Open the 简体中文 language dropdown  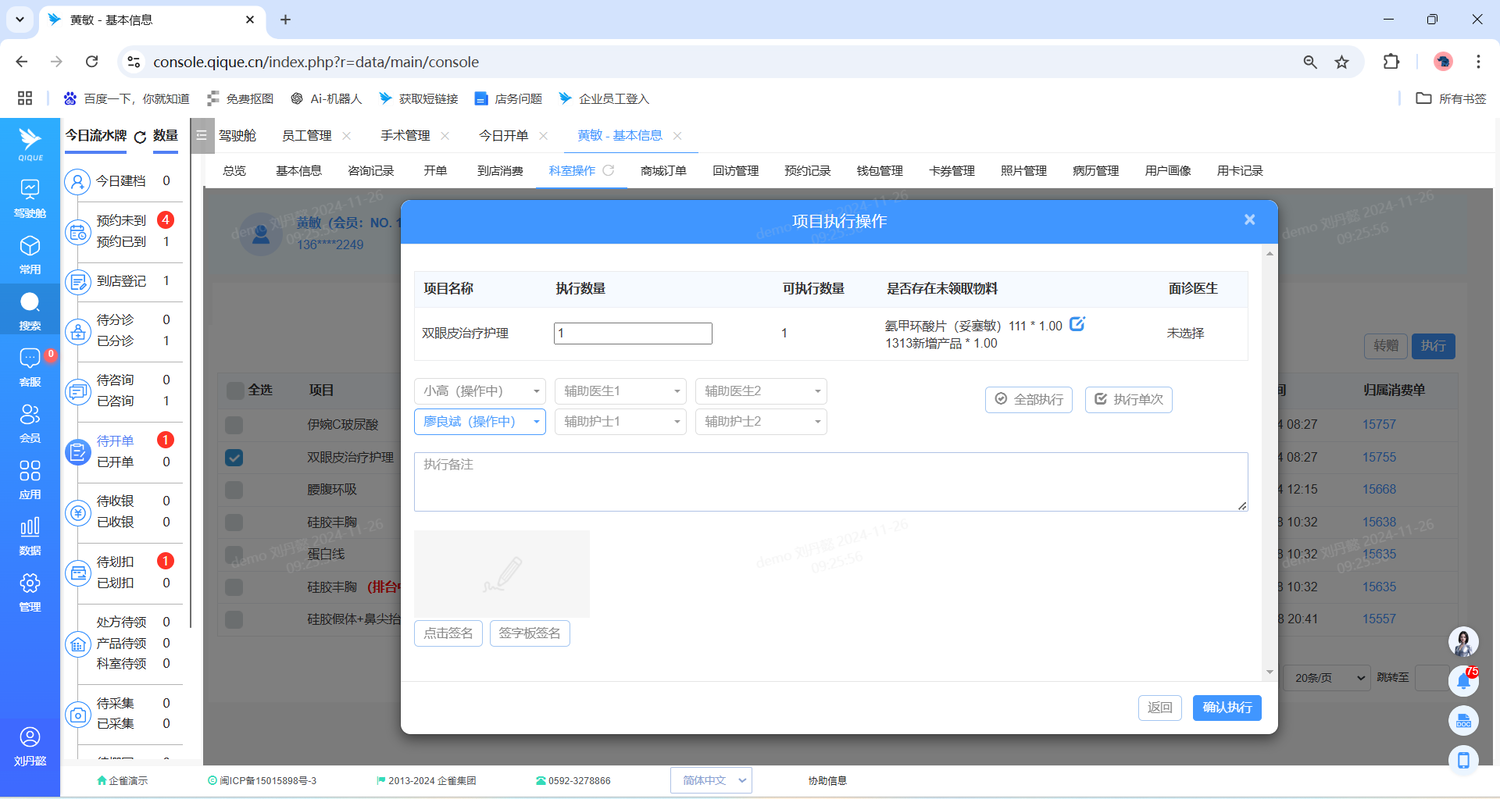tap(710, 781)
